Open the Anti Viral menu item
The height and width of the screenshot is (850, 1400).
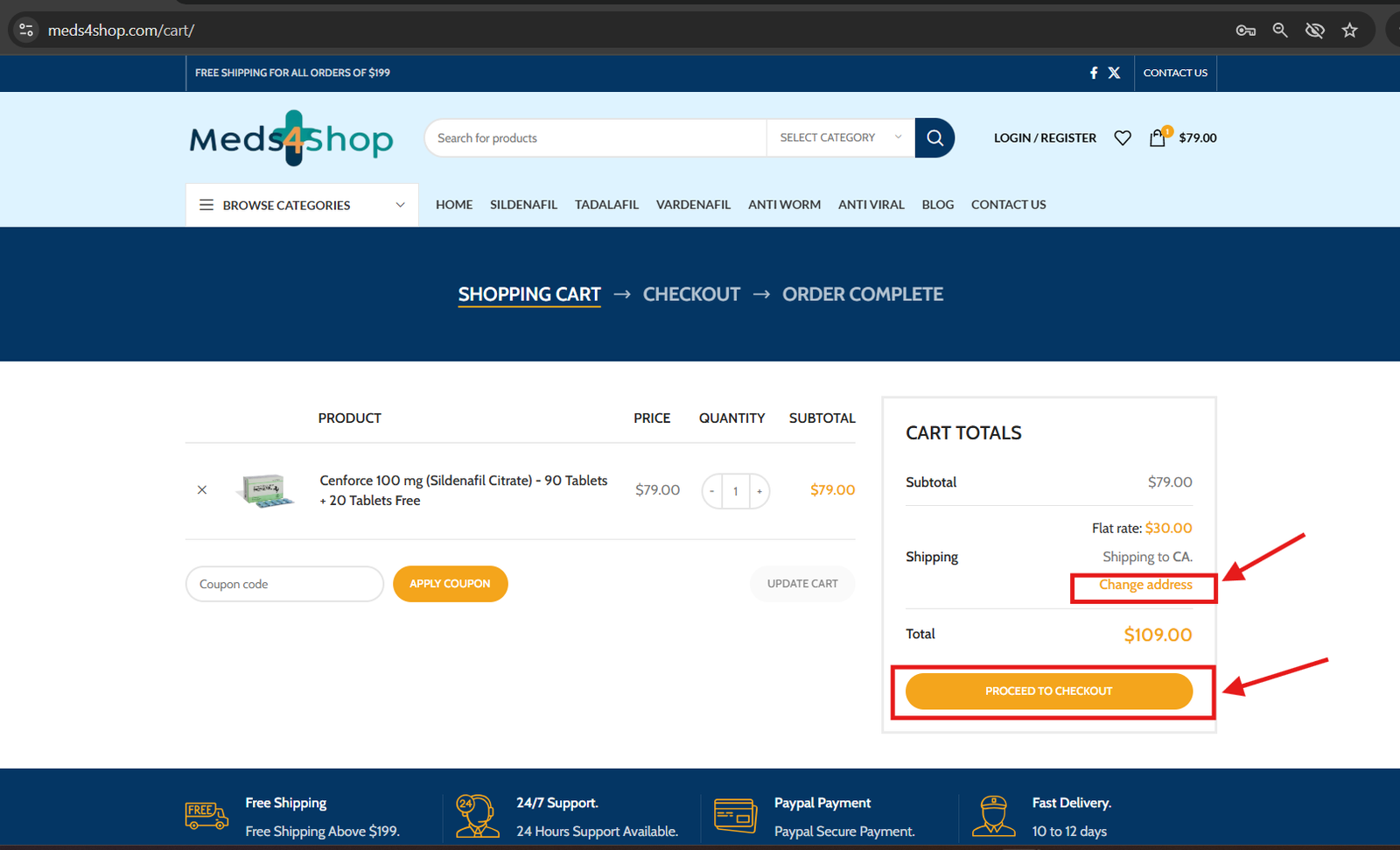tap(871, 205)
